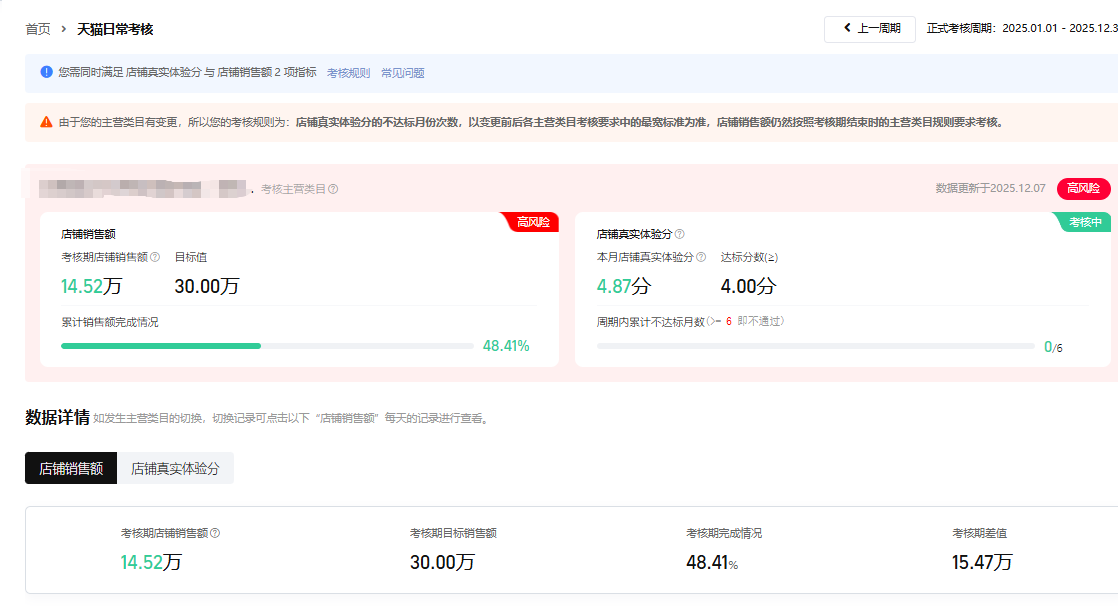Click the orange warning triangle icon
This screenshot has height=610, width=1118.
coord(46,122)
